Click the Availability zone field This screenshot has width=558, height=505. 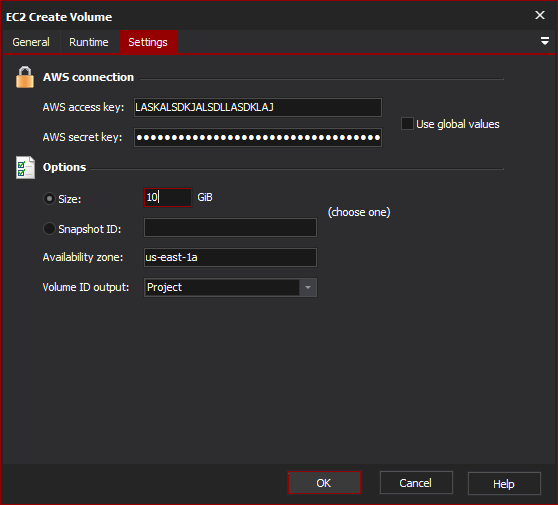coord(230,257)
